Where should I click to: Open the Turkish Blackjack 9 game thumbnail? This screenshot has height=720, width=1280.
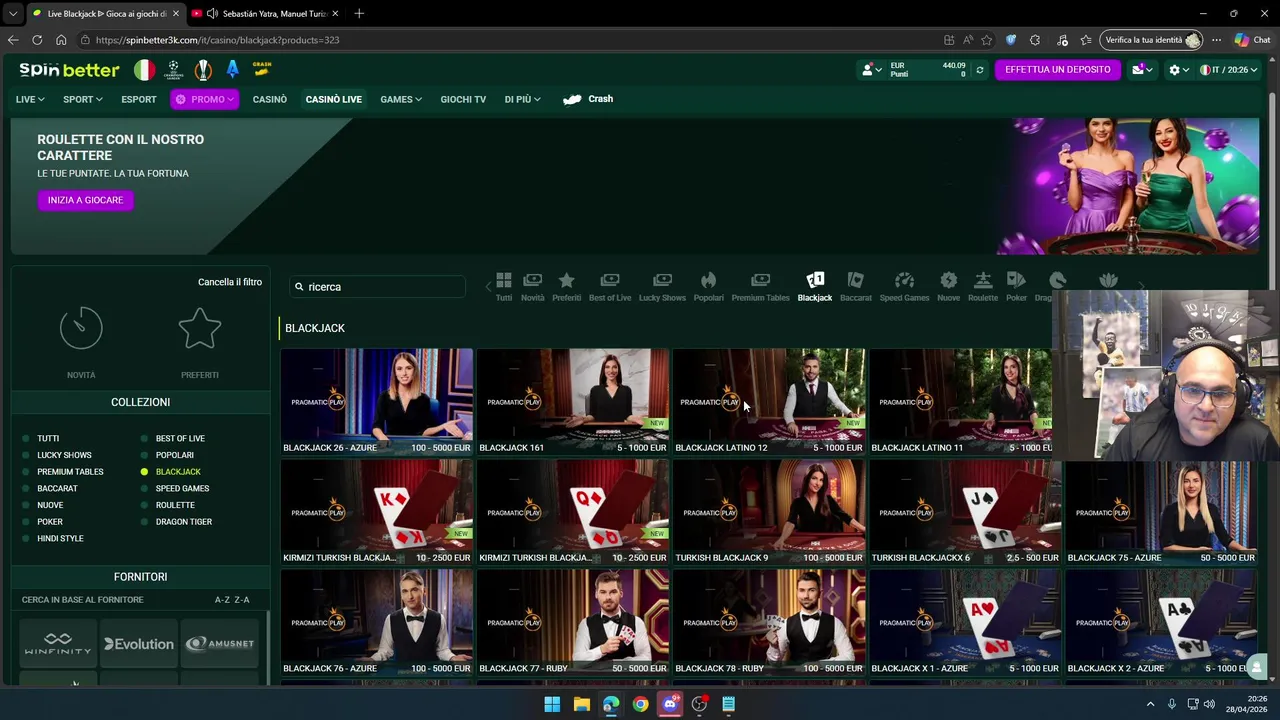(x=769, y=512)
